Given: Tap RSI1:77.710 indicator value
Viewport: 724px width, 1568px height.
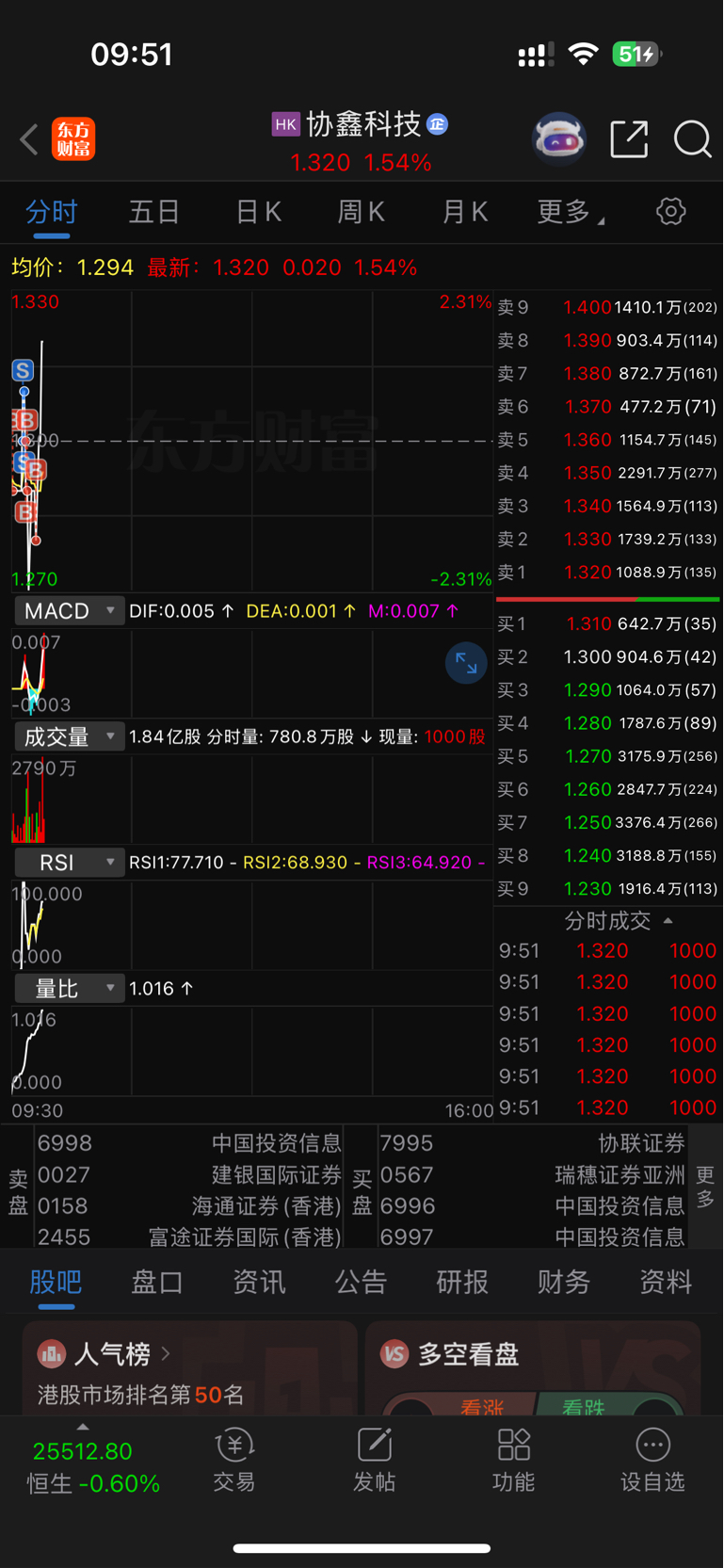Looking at the screenshot, I should click(176, 863).
